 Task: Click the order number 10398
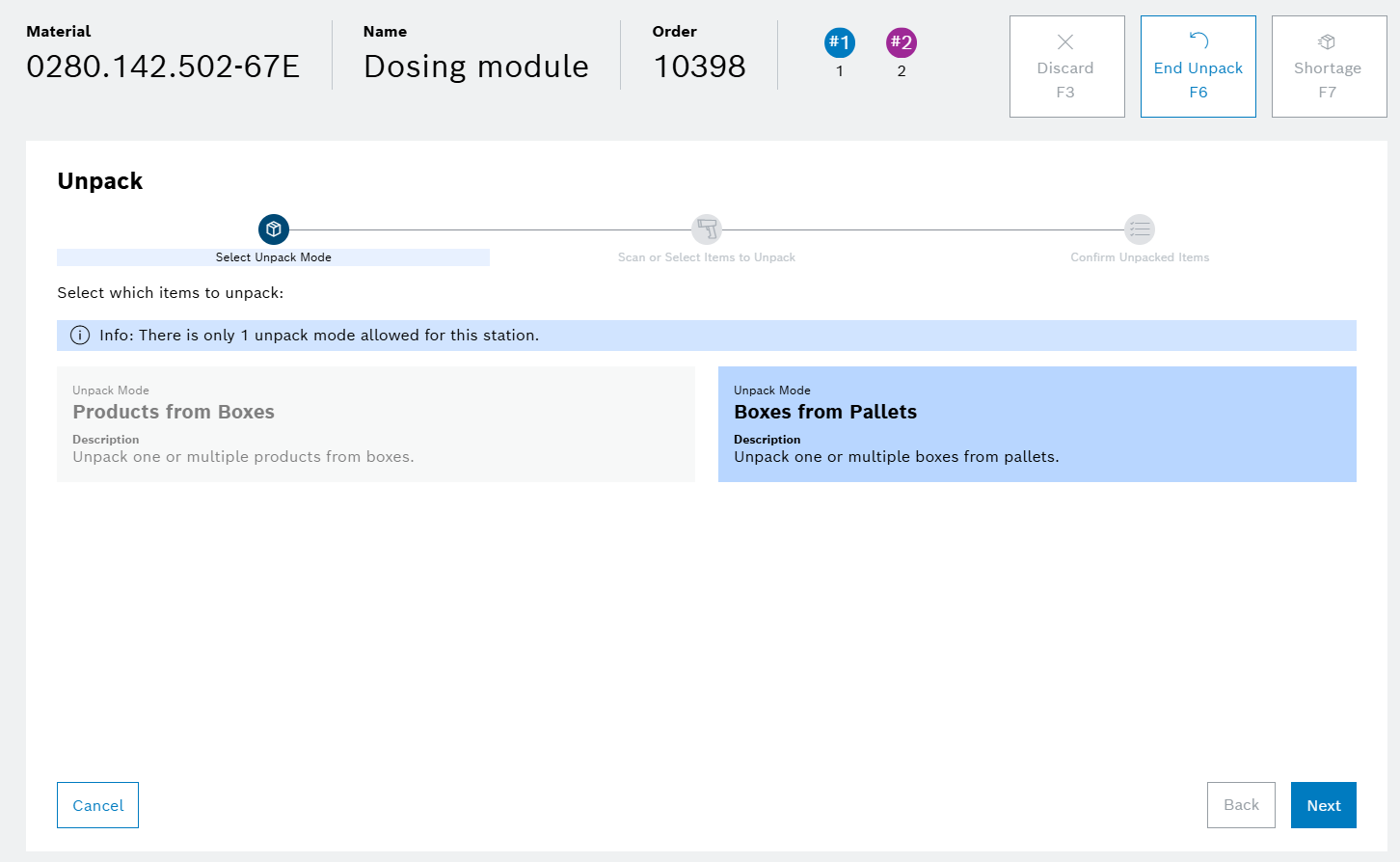point(699,67)
